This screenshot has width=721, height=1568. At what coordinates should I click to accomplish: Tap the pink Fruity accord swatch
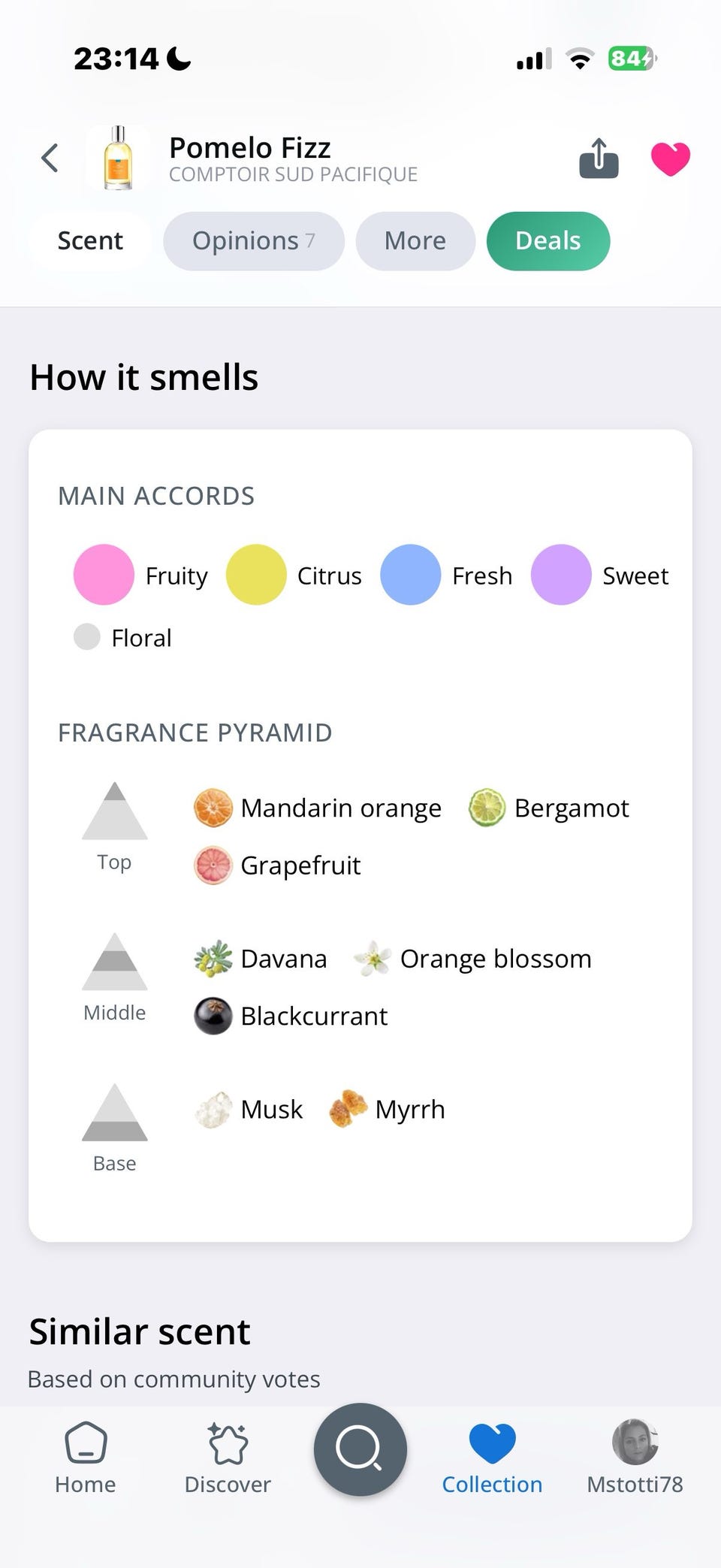coord(104,575)
